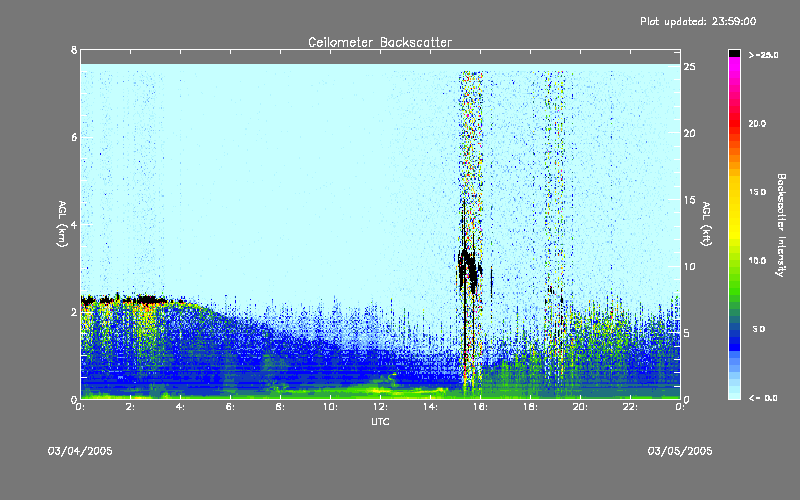Click the '4:' hour label on time axis
The image size is (800, 500).
[x=181, y=407]
